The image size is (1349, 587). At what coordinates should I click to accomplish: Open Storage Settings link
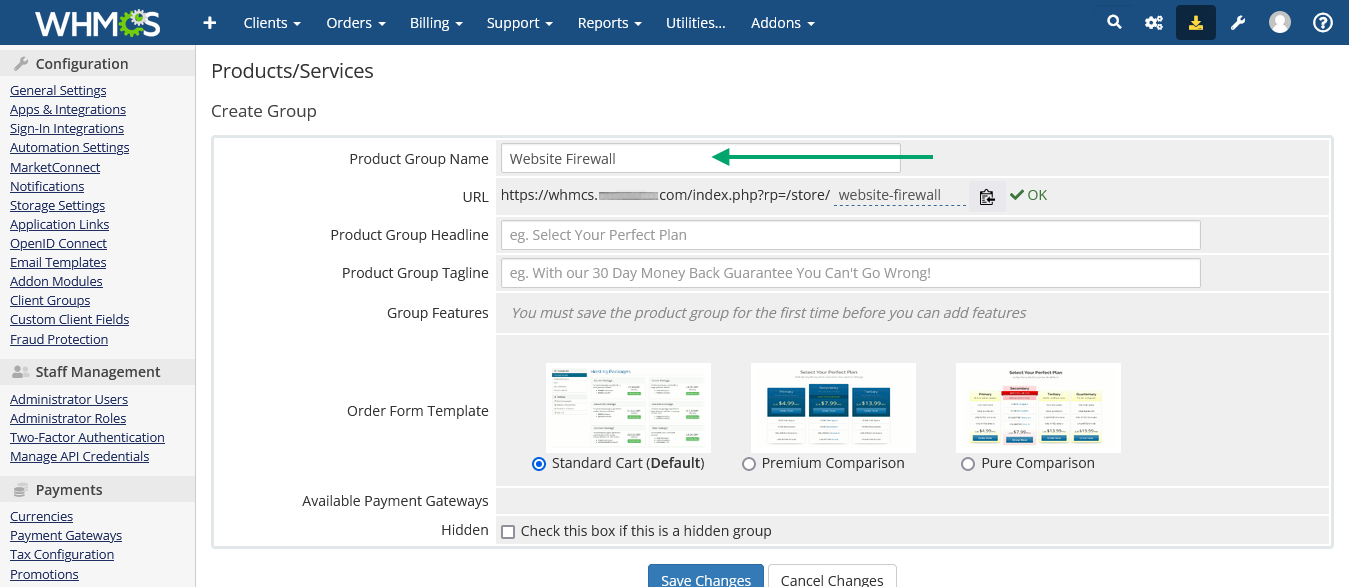[x=57, y=205]
